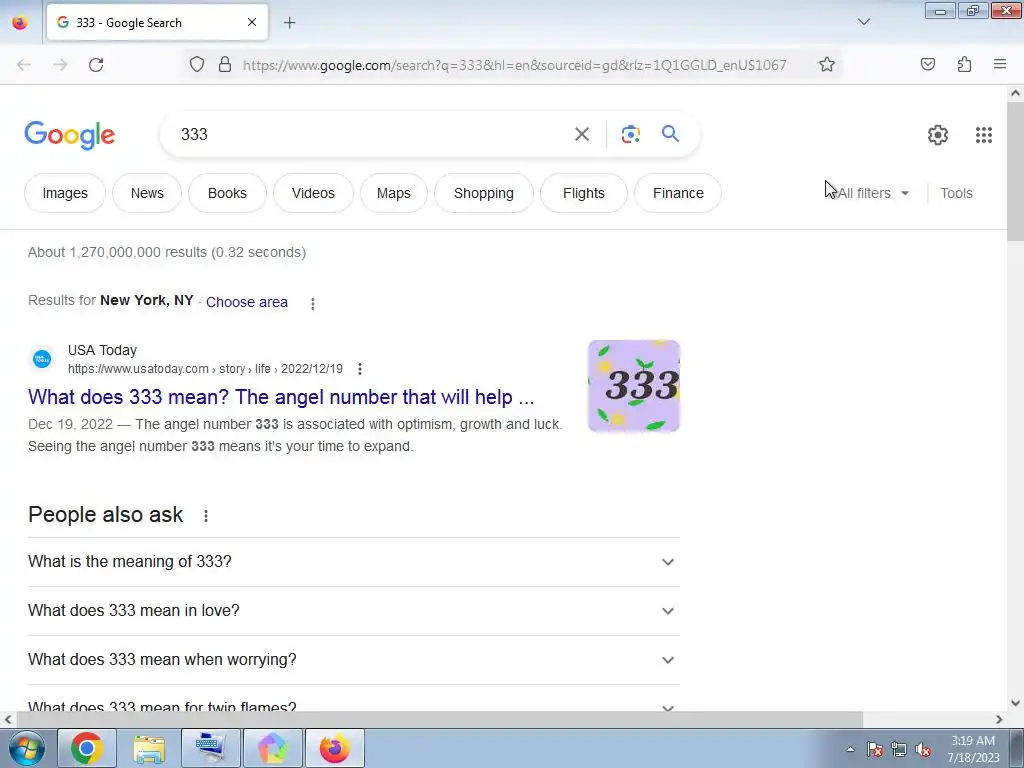Click the USA Today site favicon
Image resolution: width=1024 pixels, height=768 pixels.
point(42,359)
